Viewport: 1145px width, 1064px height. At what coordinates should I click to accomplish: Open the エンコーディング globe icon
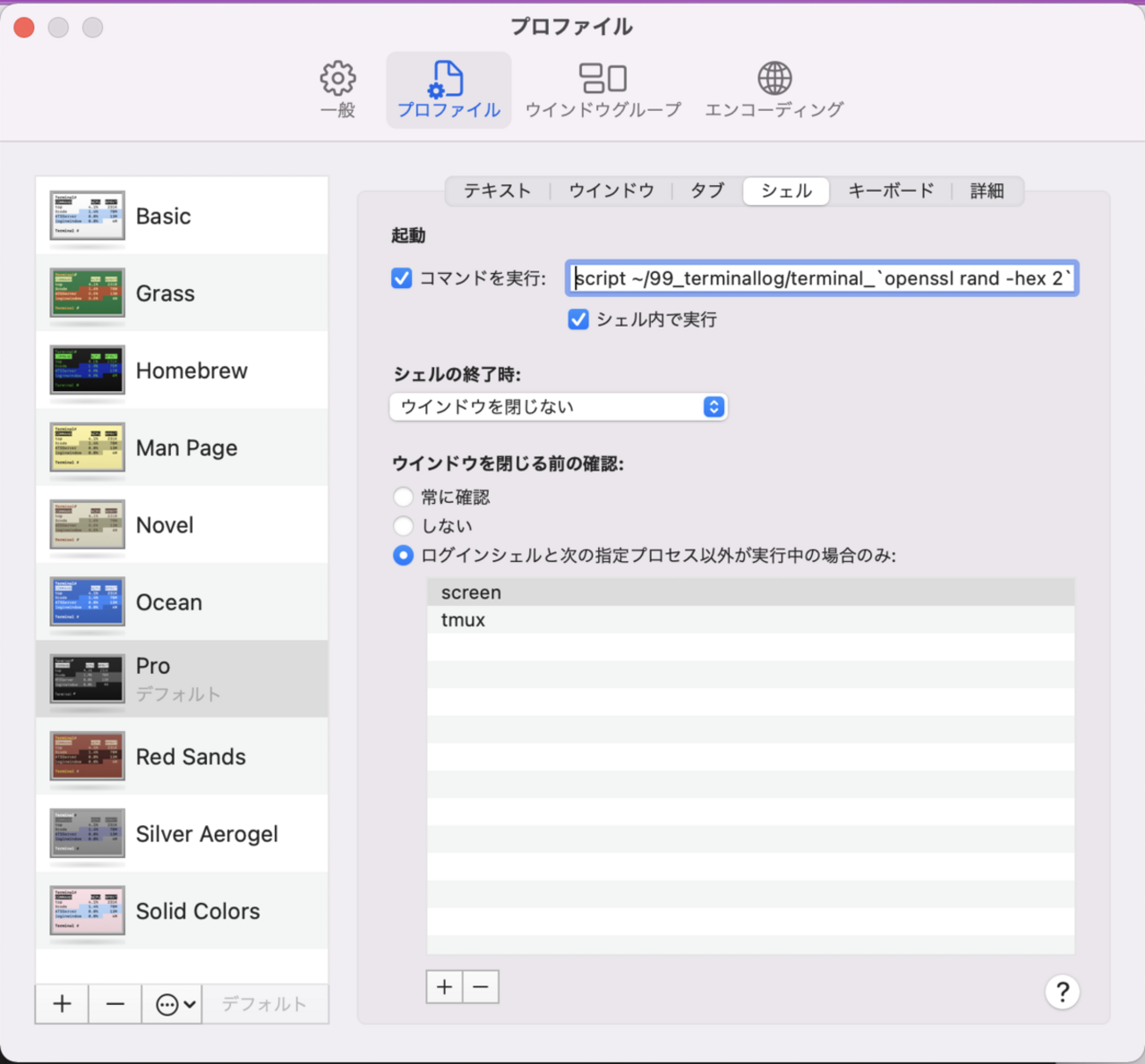point(774,79)
